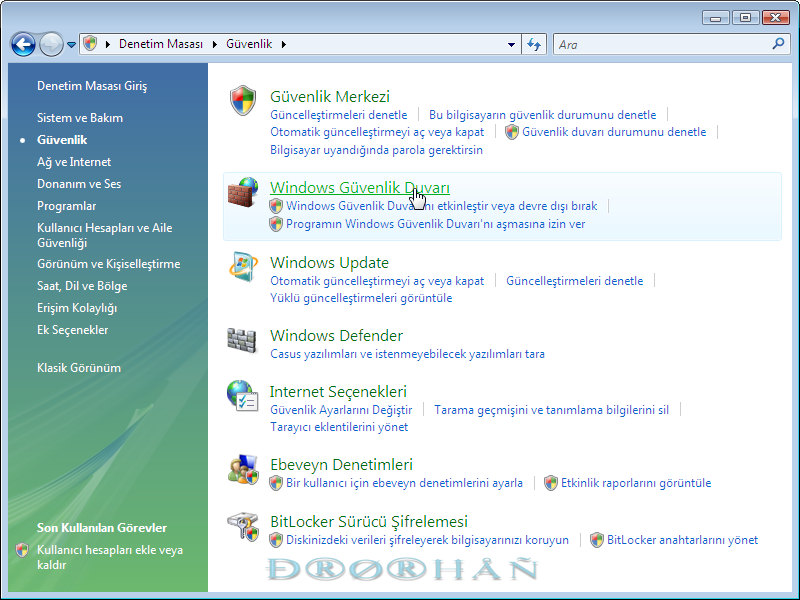Screen dimensions: 800x600
Task: Expand the address bar history dropdown
Action: click(x=511, y=44)
